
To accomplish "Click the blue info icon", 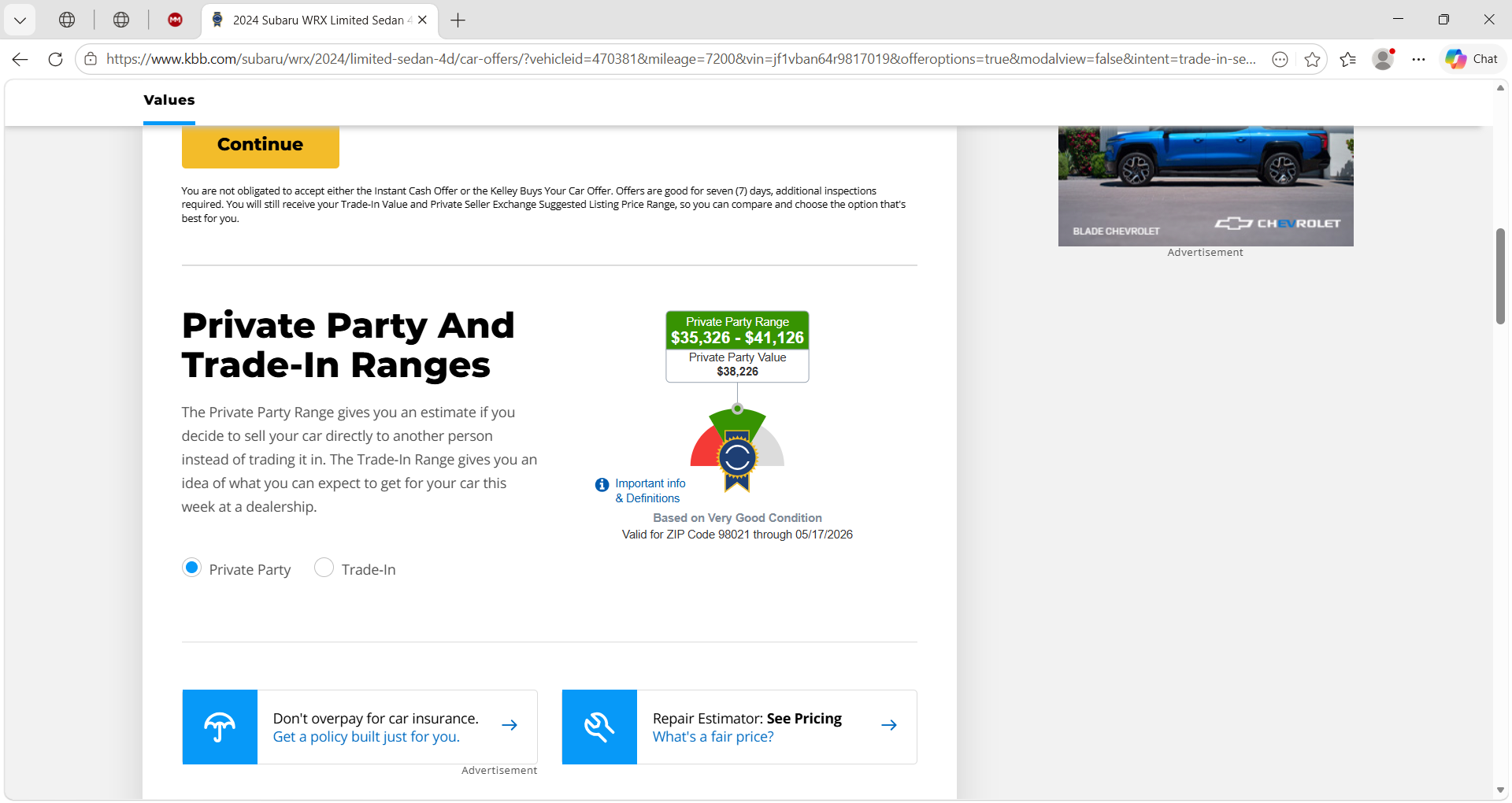I will pos(602,485).
